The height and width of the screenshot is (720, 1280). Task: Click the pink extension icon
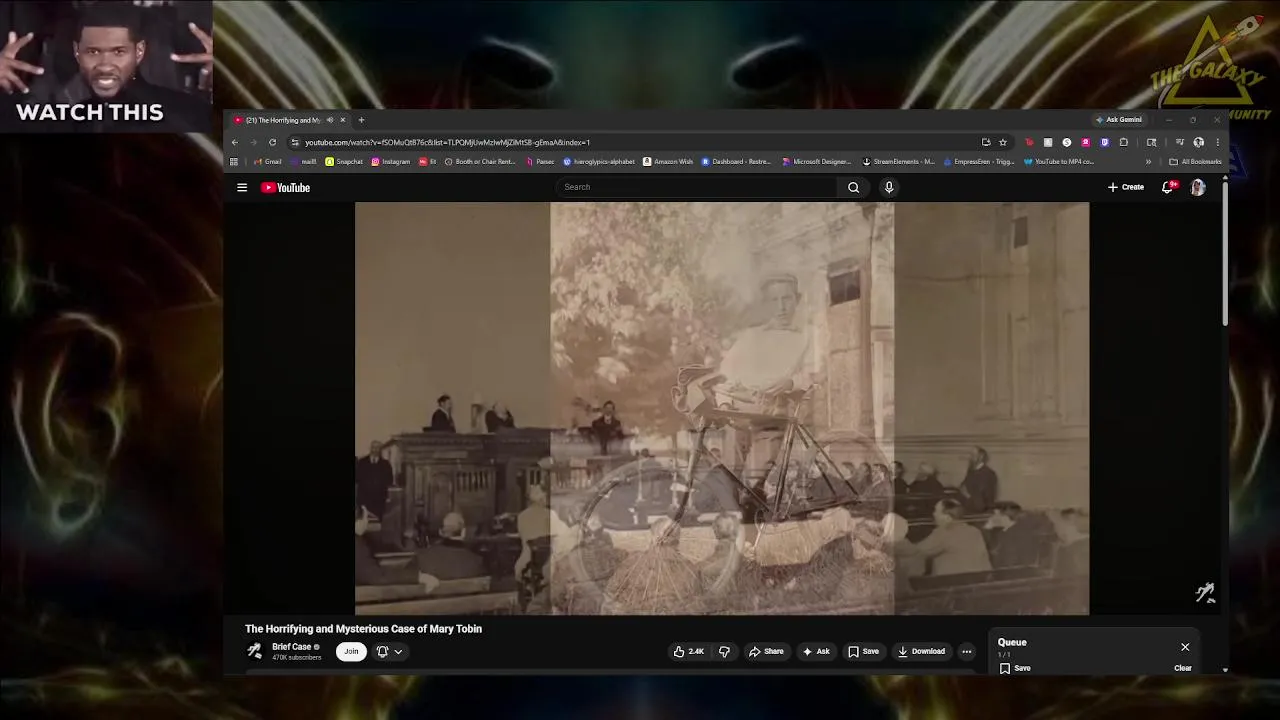coord(1086,142)
